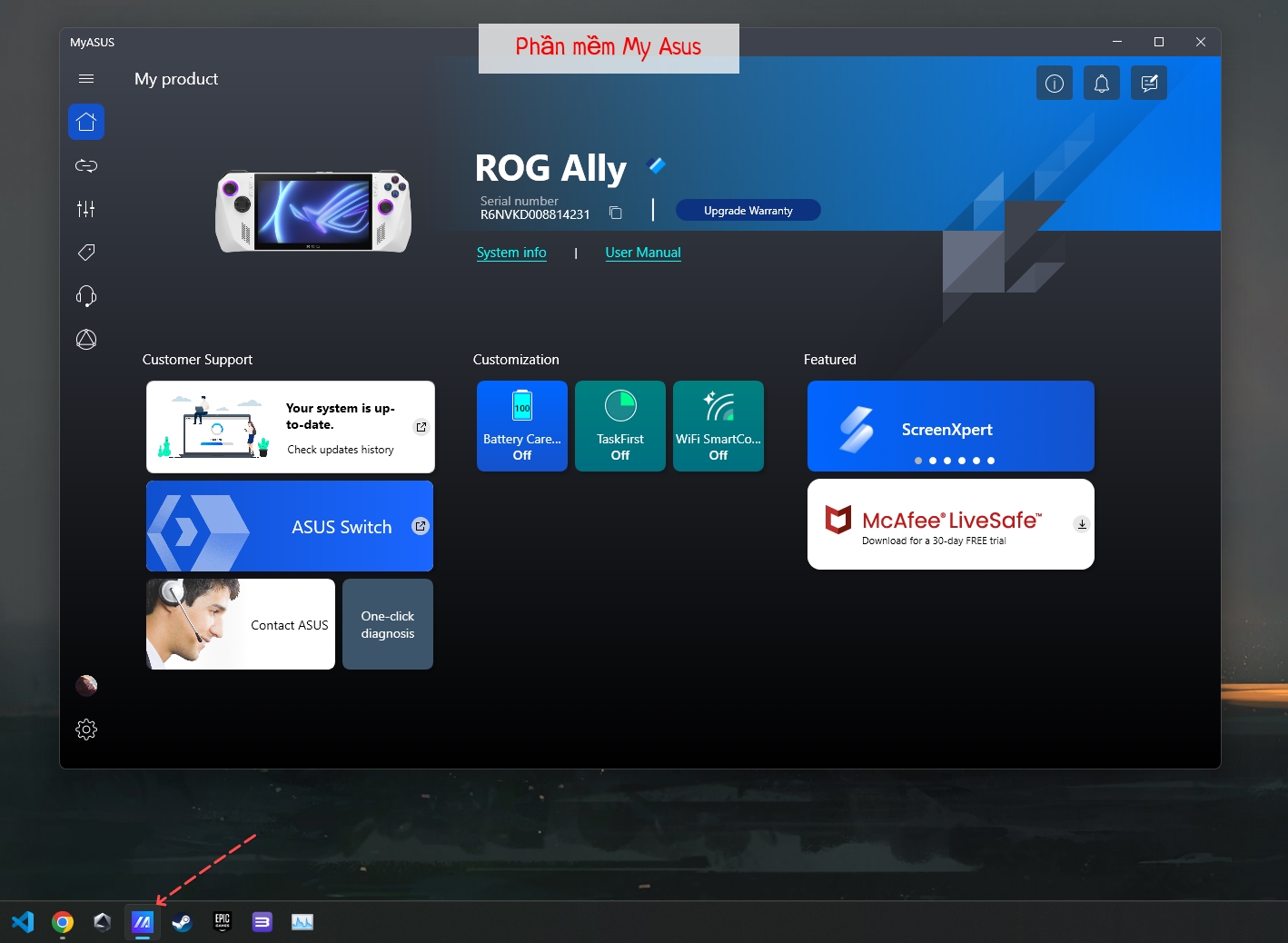Open the ASUS Switch card

pos(290,526)
